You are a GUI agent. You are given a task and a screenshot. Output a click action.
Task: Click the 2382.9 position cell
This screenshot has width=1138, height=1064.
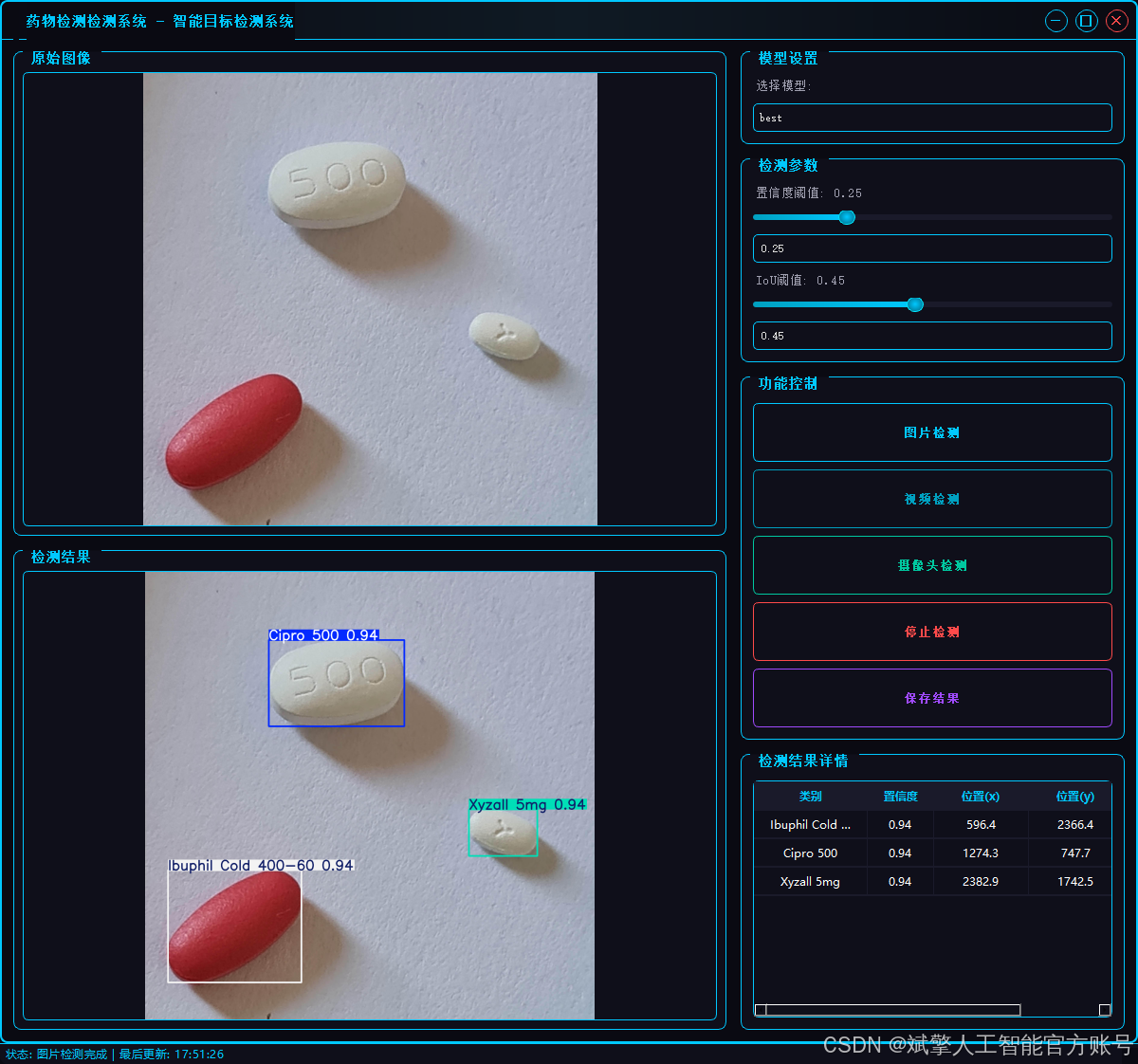tap(981, 882)
